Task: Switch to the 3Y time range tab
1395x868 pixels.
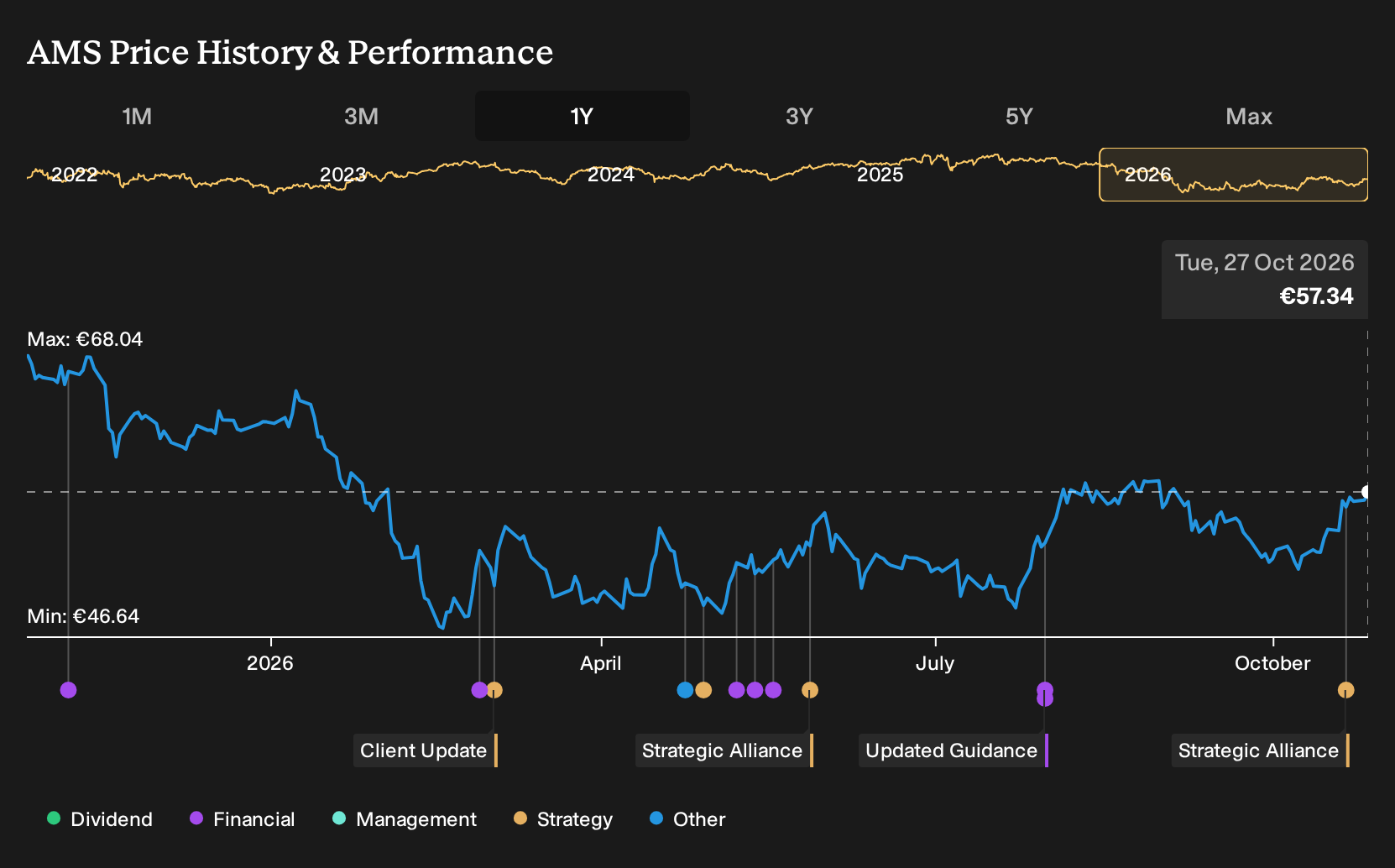Action: 799,116
